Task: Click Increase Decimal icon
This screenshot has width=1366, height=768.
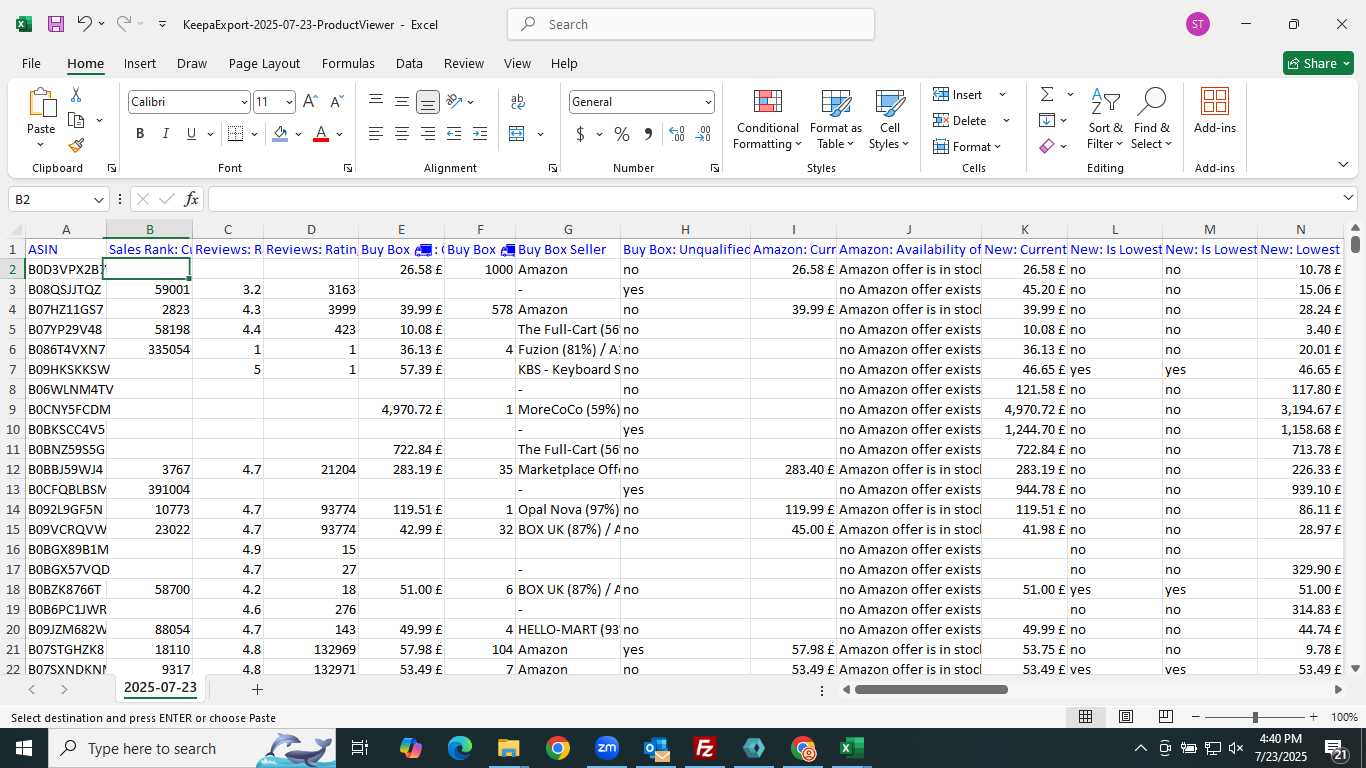Action: coord(677,134)
